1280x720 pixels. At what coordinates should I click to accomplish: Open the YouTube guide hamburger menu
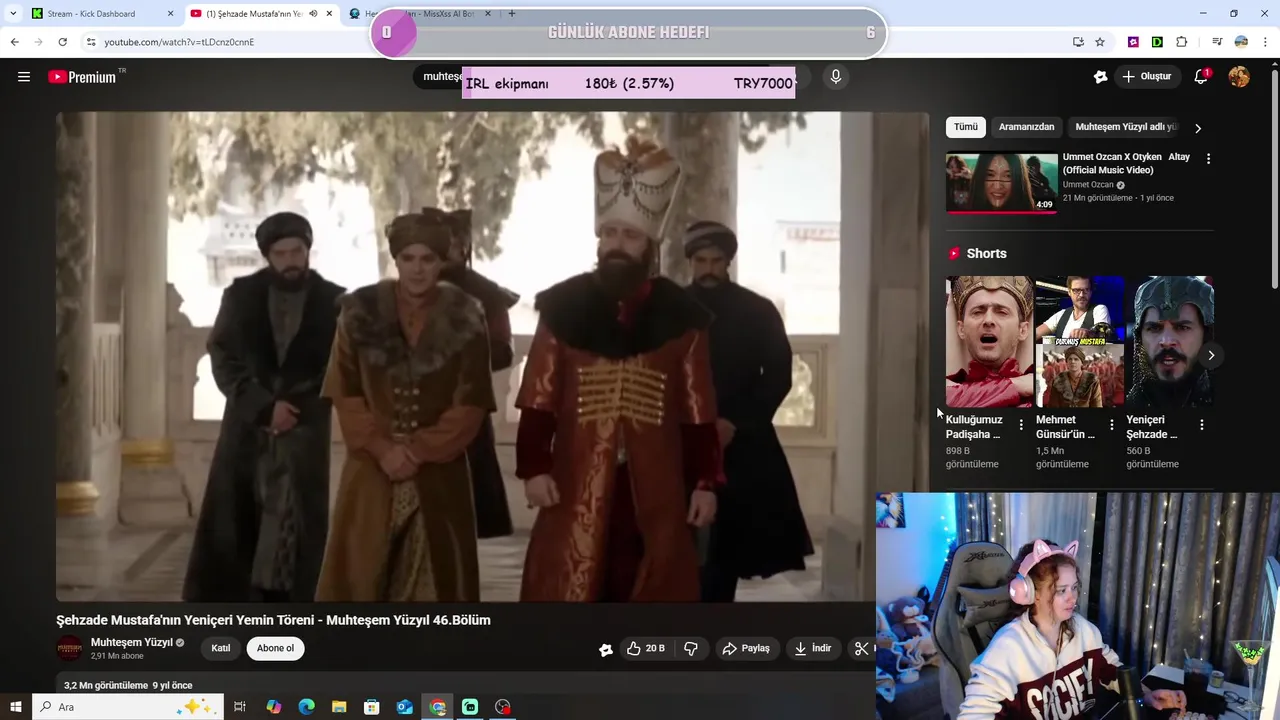[24, 77]
